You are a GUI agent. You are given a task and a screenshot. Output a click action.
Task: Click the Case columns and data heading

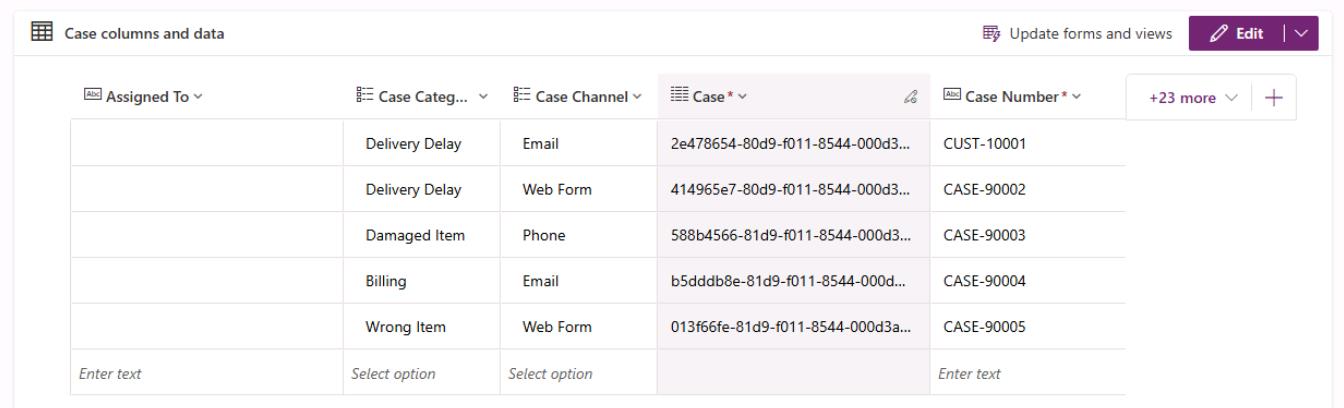144,34
